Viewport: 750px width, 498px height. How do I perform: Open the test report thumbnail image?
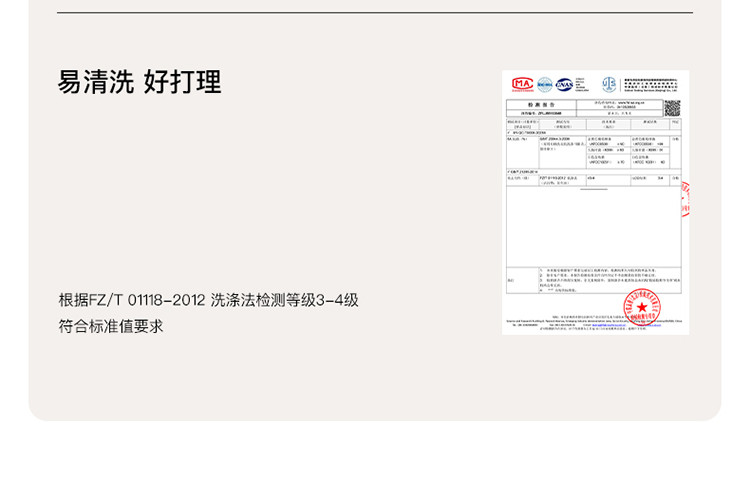596,202
